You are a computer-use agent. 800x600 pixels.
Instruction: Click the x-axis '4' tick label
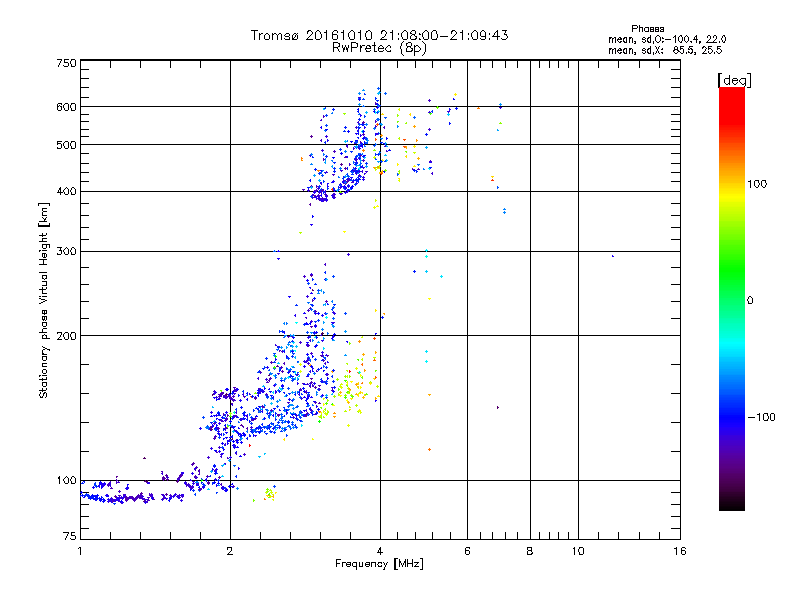[380, 551]
